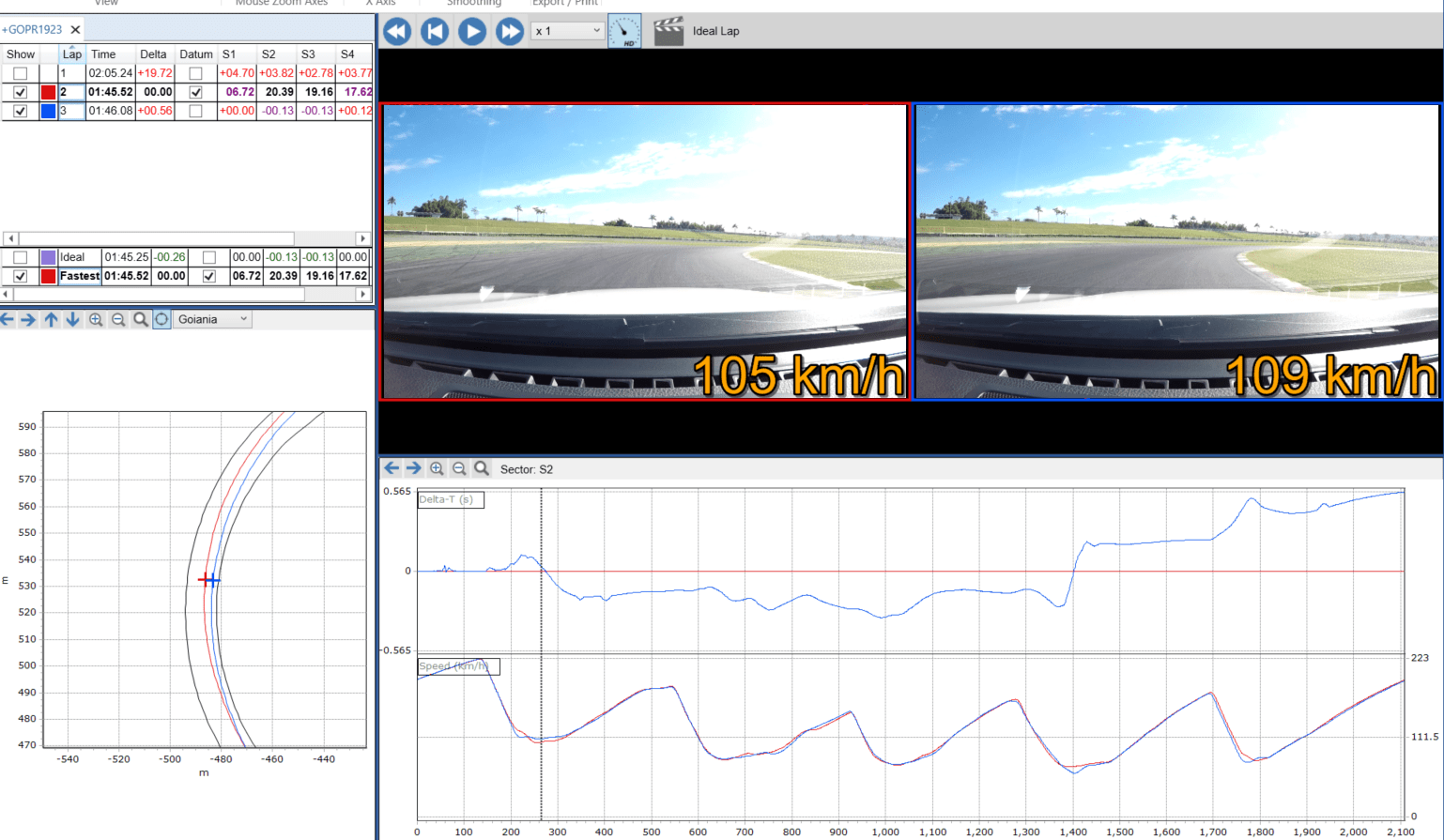Toggle the HD speedometer gauge overlay icon
This screenshot has height=840, width=1444.
(x=624, y=31)
